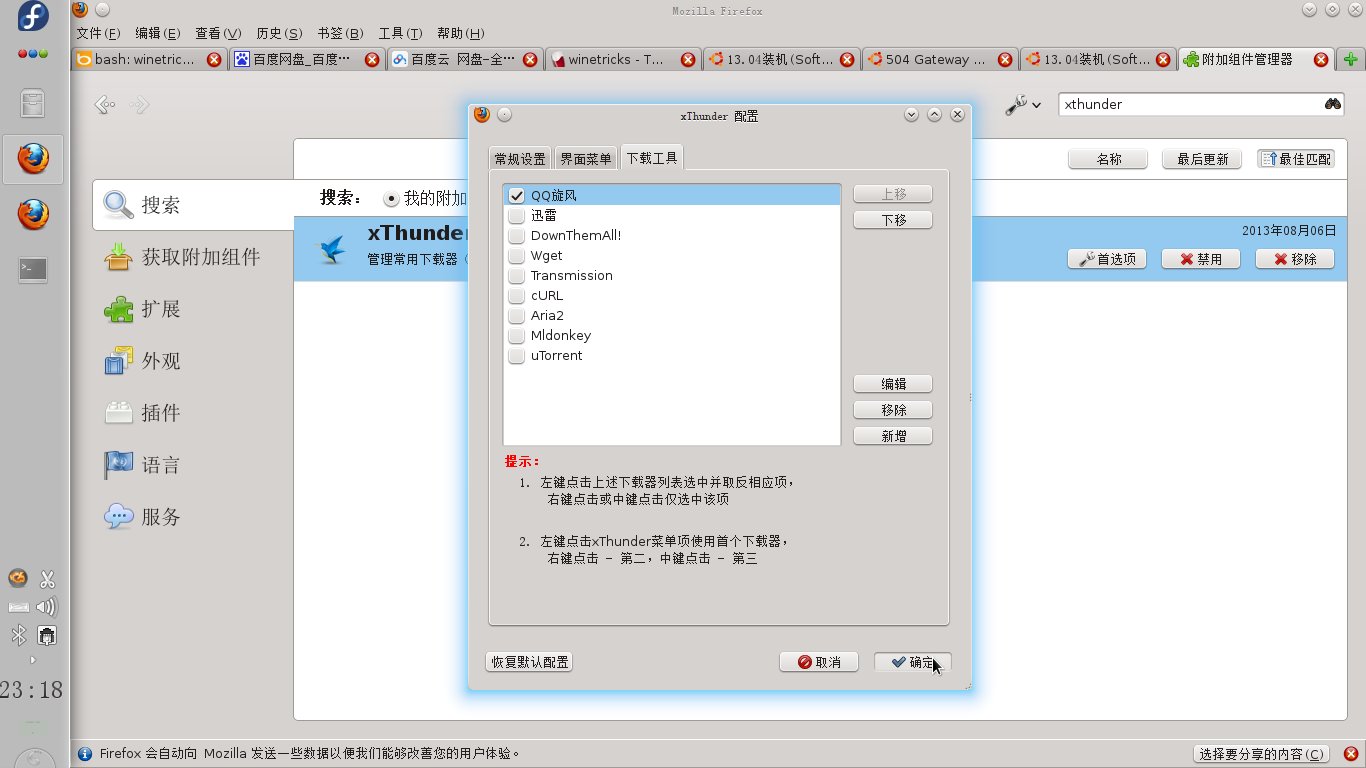Check the uTorrent checkbox

click(517, 356)
